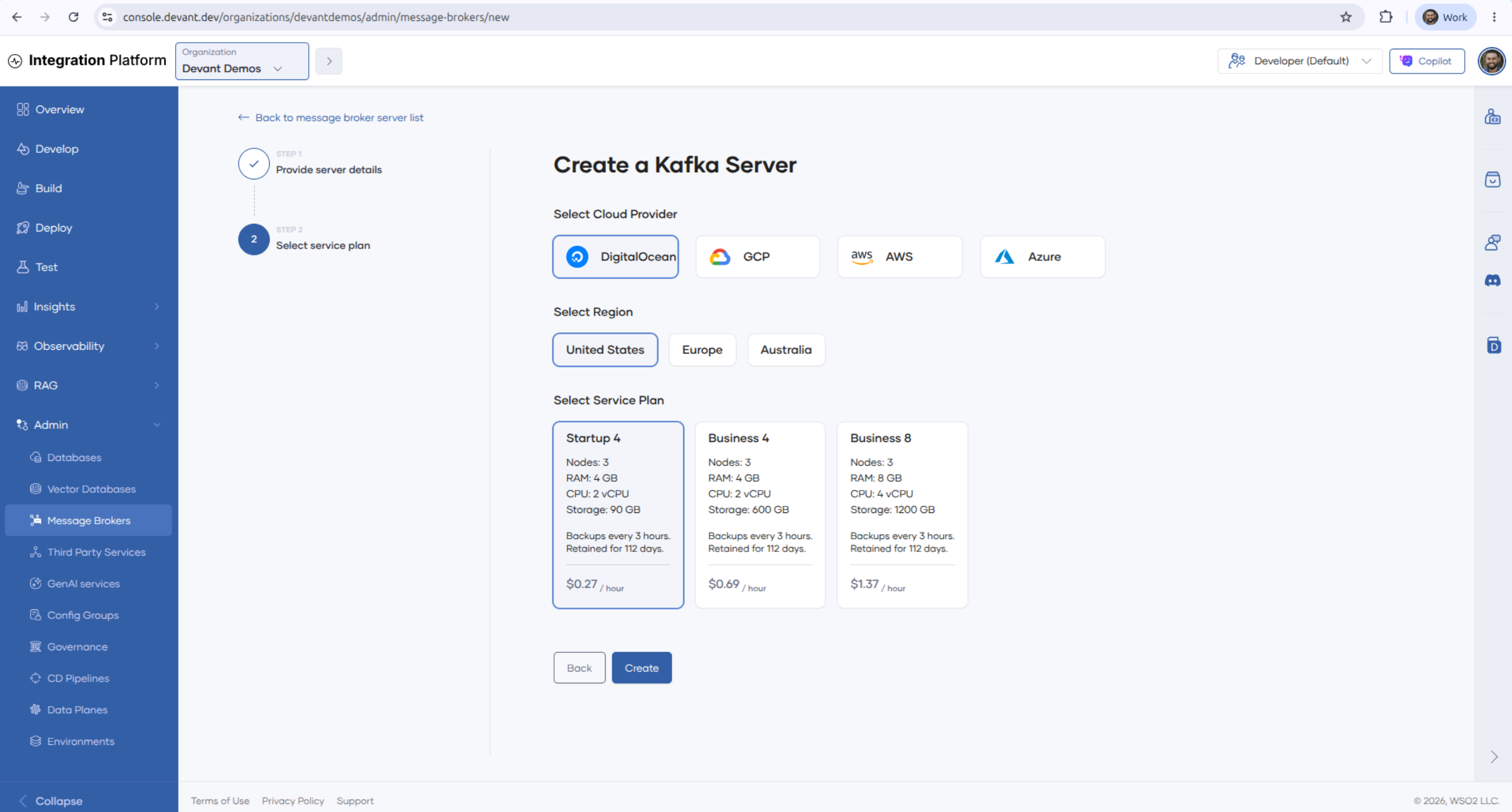Go to Step 1 Provide server details
Screen dimensions: 1512x812
310,163
